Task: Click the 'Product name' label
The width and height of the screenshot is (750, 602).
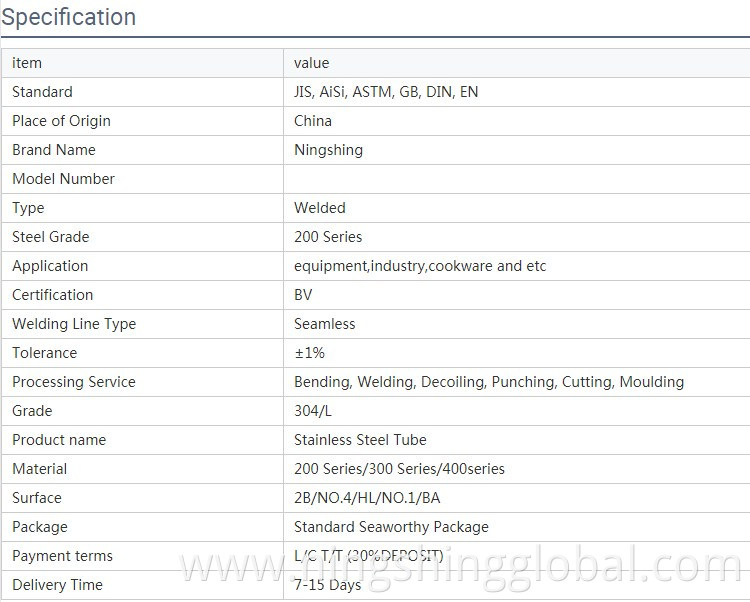Action: pyautogui.click(x=59, y=440)
